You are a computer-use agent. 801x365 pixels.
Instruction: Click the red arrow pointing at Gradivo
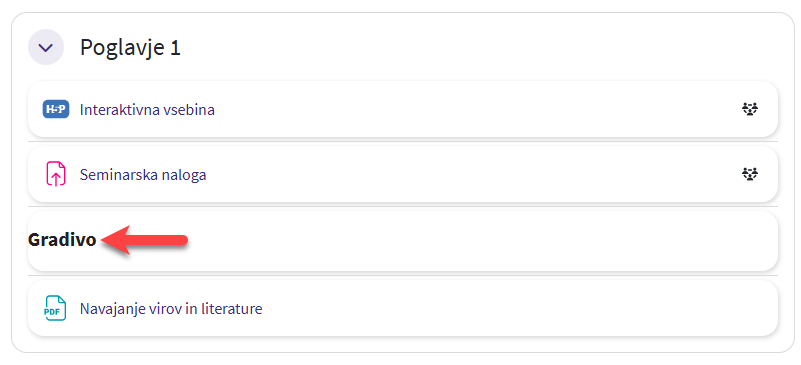[x=145, y=240]
